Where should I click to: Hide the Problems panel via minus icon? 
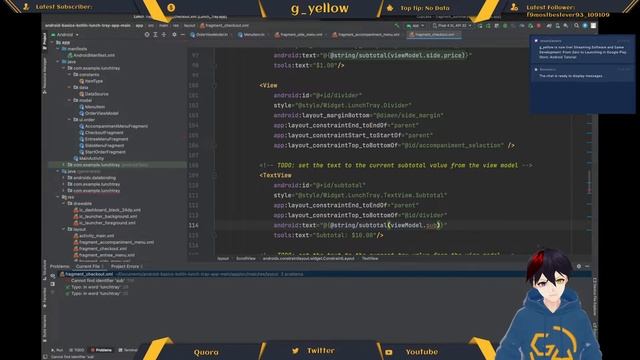(587, 266)
